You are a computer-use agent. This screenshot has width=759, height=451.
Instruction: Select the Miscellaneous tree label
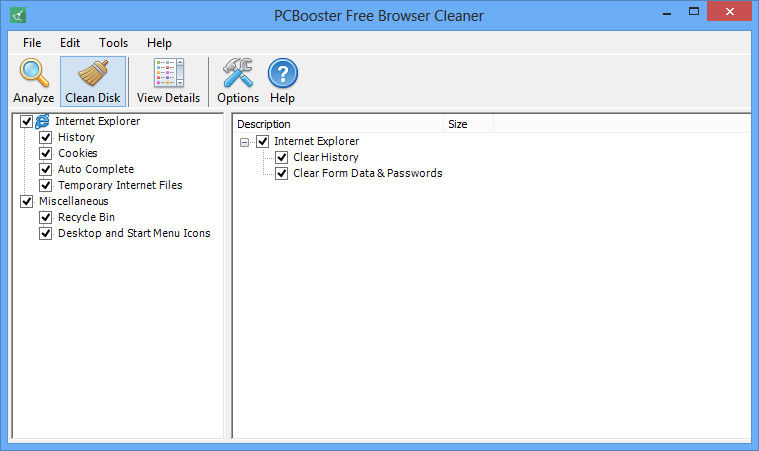coord(74,201)
